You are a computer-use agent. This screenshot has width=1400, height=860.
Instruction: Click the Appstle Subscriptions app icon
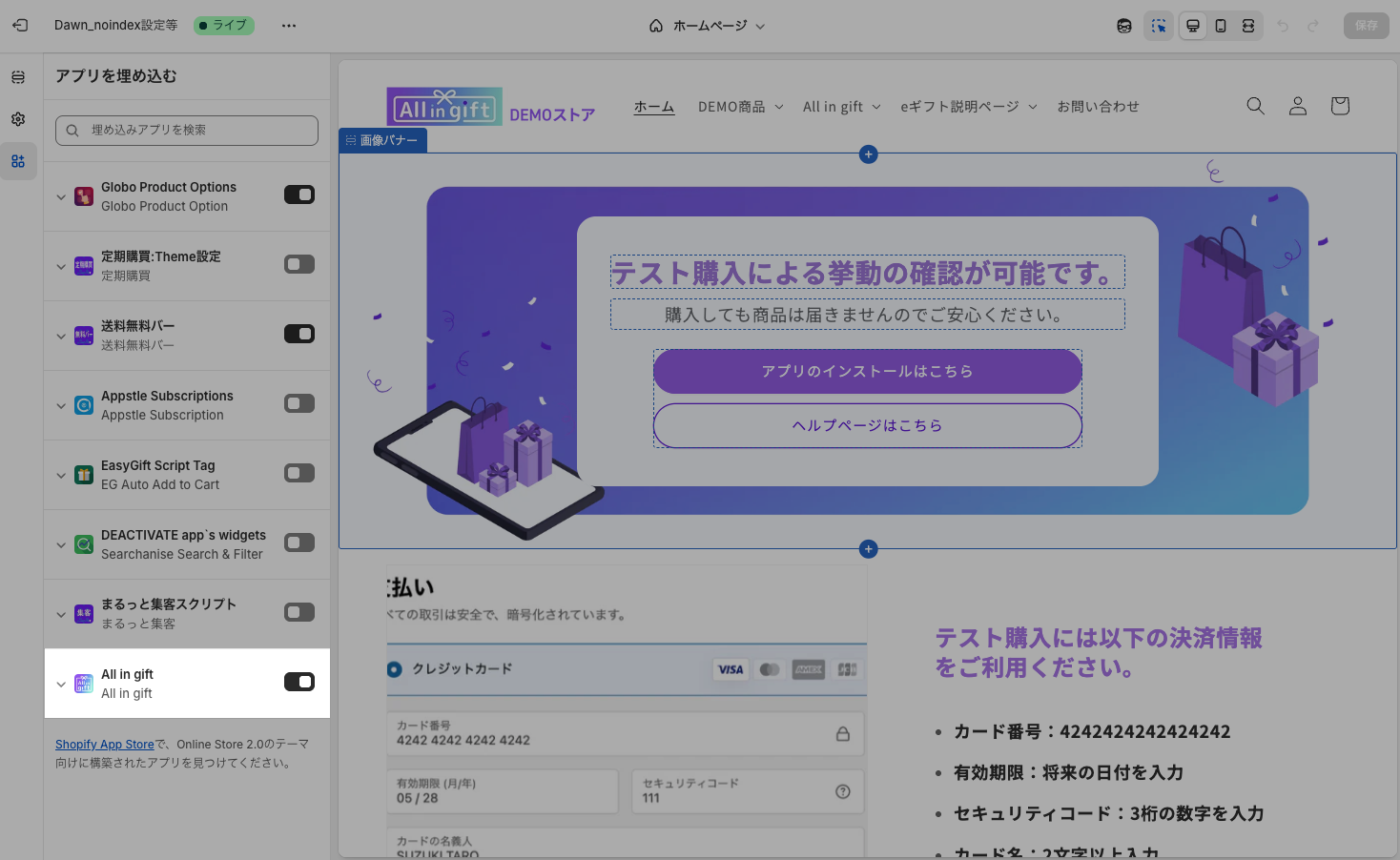[x=84, y=405]
